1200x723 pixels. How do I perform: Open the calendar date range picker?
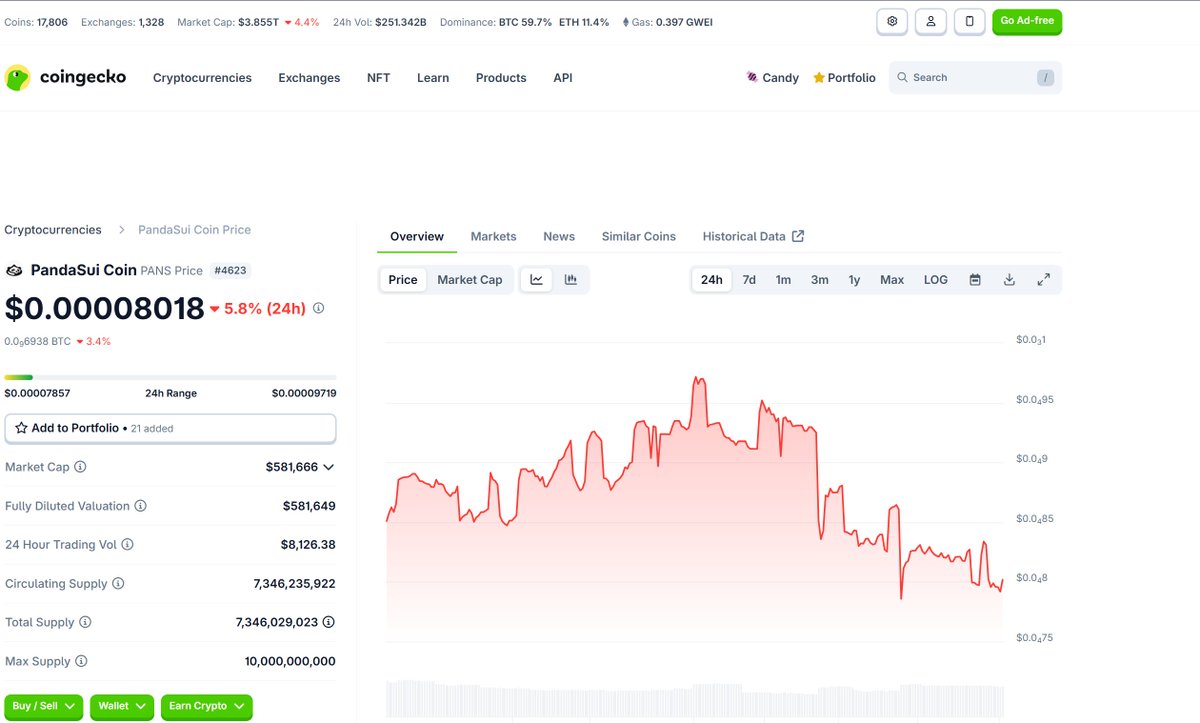pyautogui.click(x=975, y=280)
